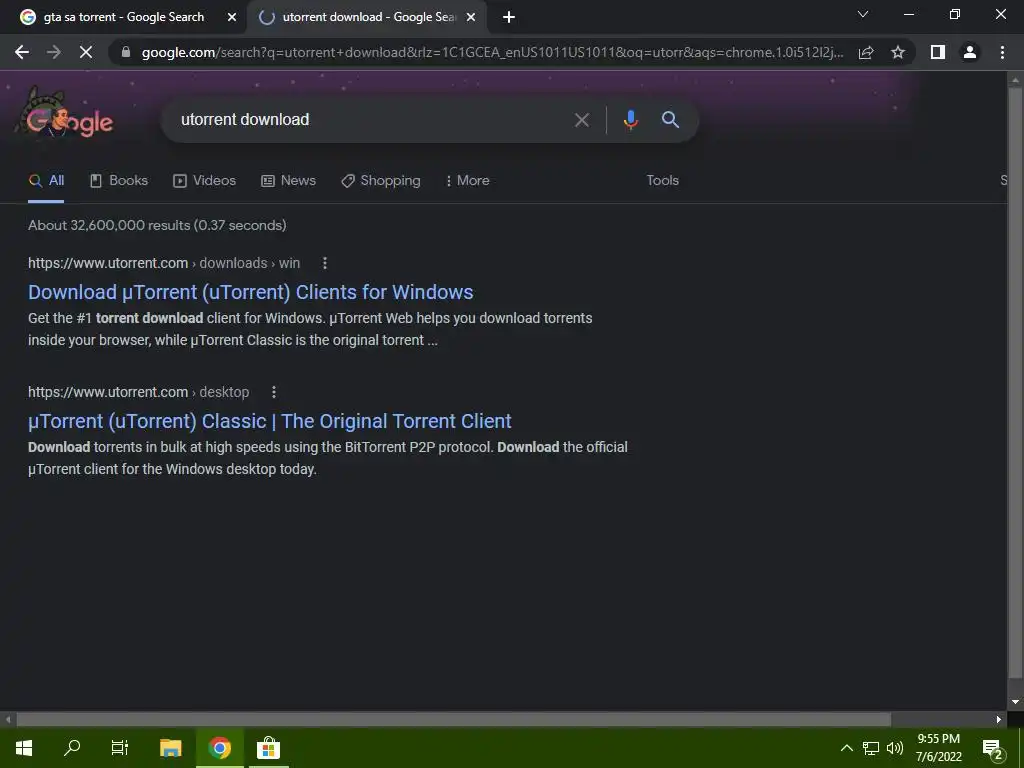Open network status tray icon
1024x768 pixels.
pyautogui.click(x=871, y=748)
